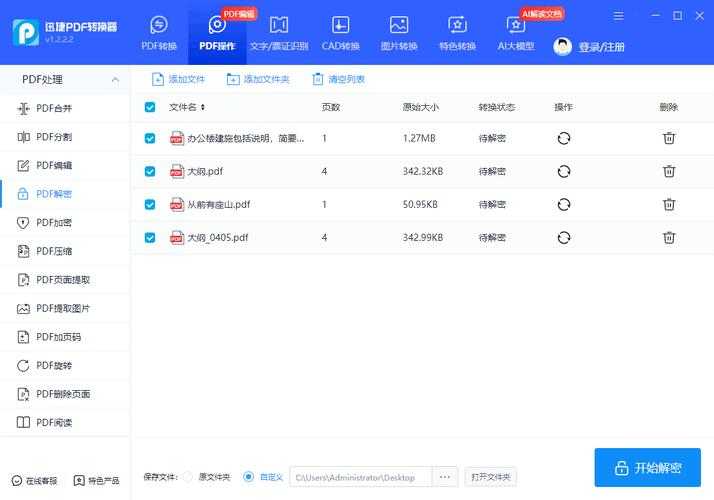The image size is (714, 500).
Task: Open the CAD转换 tab
Action: click(x=340, y=33)
